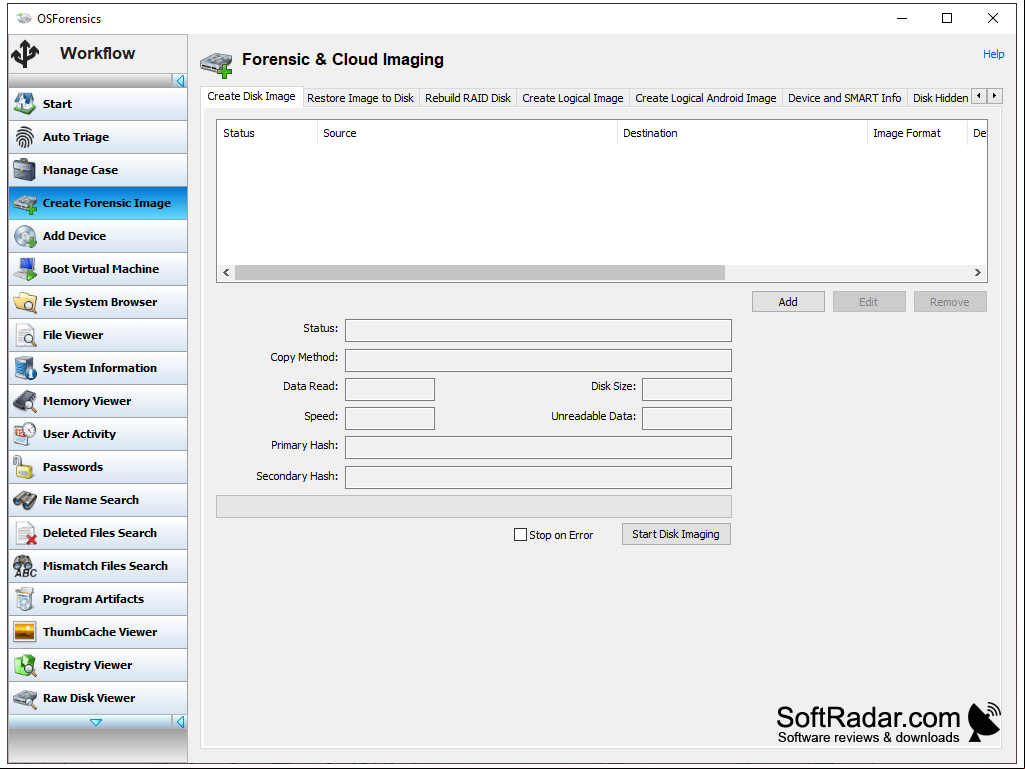Screen dimensions: 1025x769
Task: Launch Auto Triage via its fingerprint icon
Action: pyautogui.click(x=25, y=137)
